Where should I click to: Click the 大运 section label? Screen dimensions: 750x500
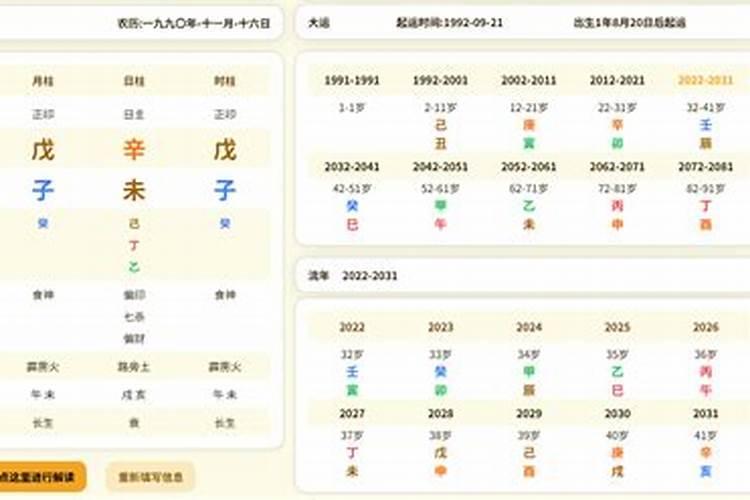[x=319, y=22]
